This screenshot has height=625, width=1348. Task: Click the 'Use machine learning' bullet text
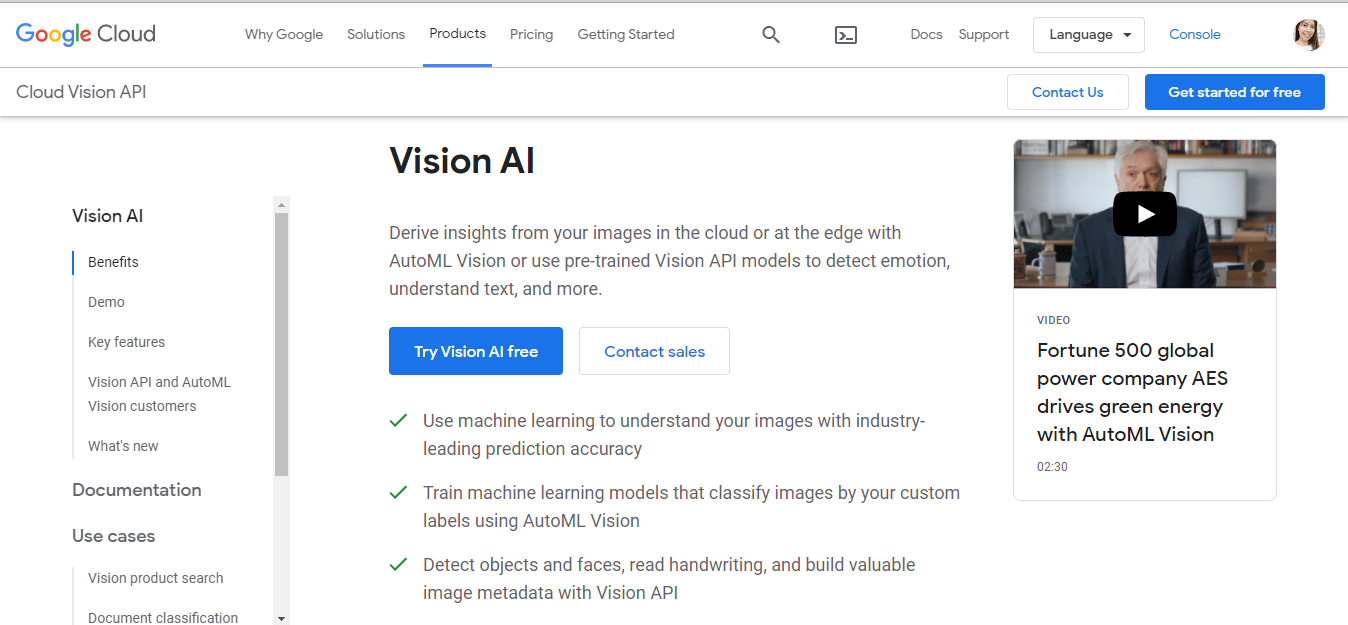(x=674, y=435)
